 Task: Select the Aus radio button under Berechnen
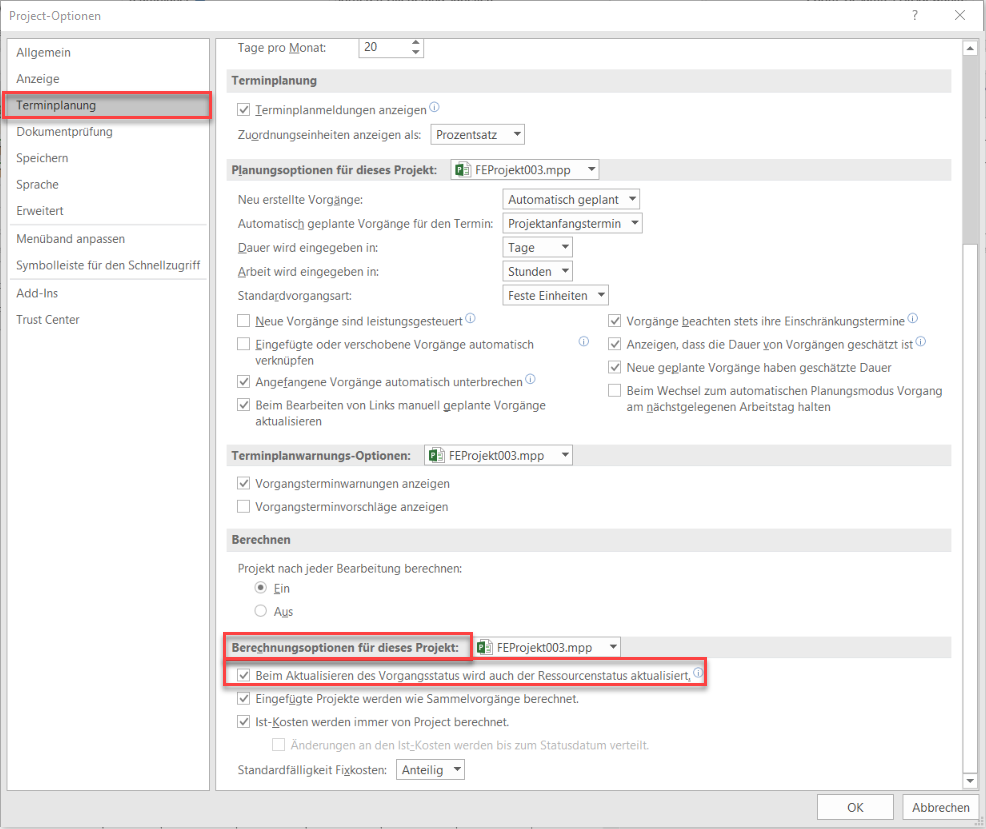(261, 611)
